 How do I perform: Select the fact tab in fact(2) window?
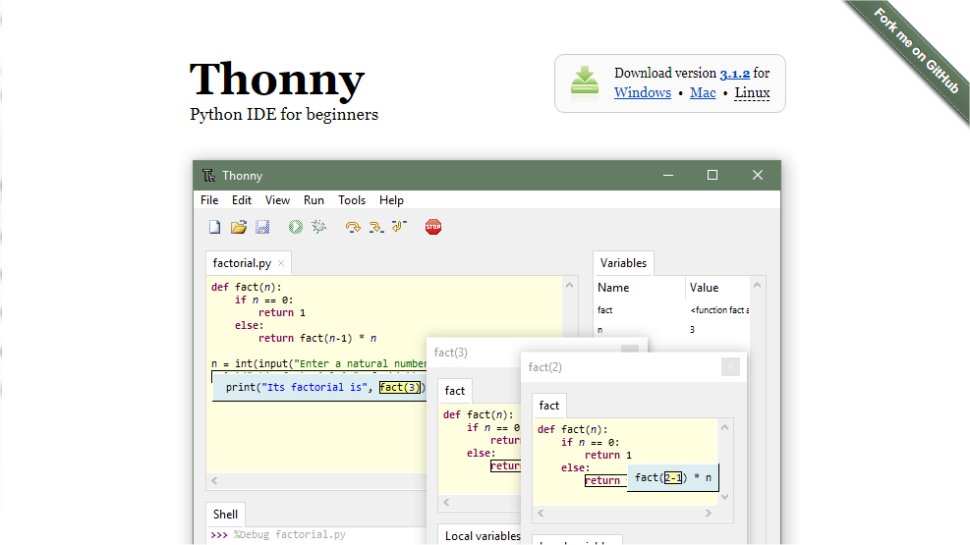549,405
